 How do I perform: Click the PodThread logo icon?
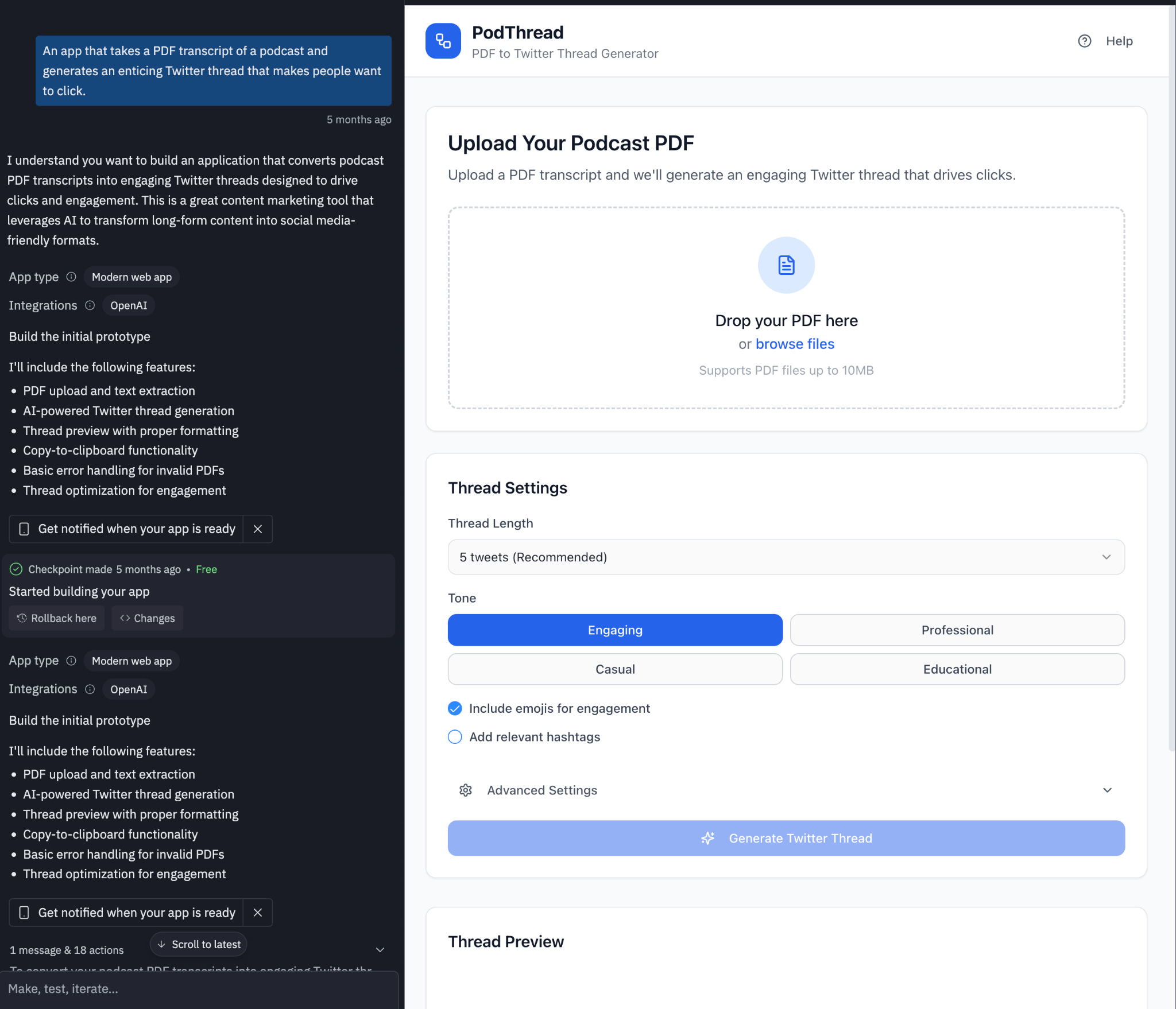click(x=443, y=41)
